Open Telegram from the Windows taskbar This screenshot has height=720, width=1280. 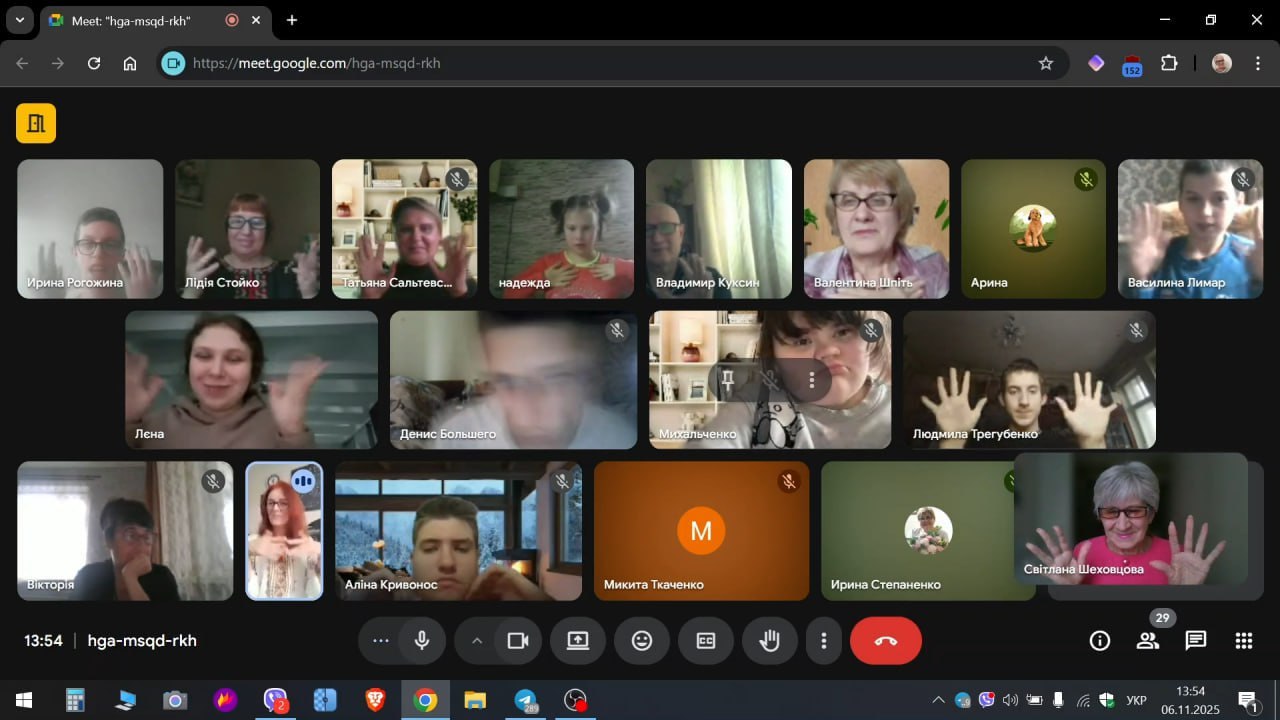click(x=526, y=700)
